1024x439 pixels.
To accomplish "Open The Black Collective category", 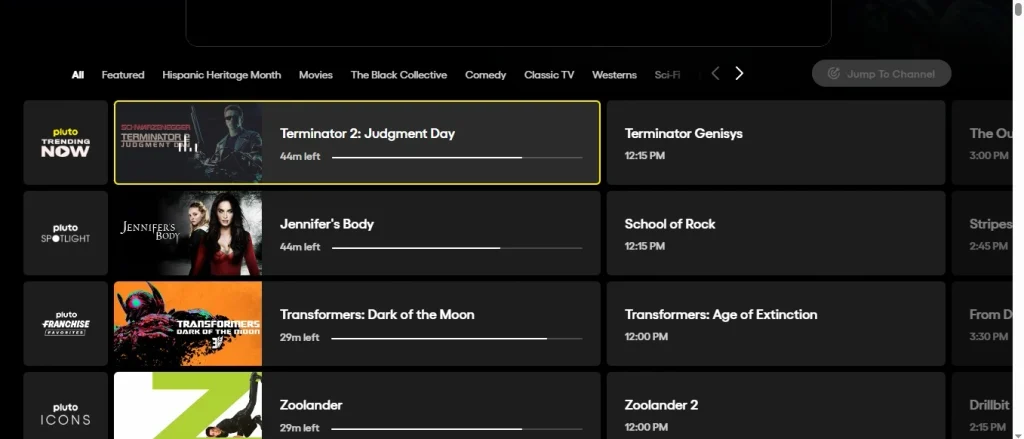I will [398, 75].
